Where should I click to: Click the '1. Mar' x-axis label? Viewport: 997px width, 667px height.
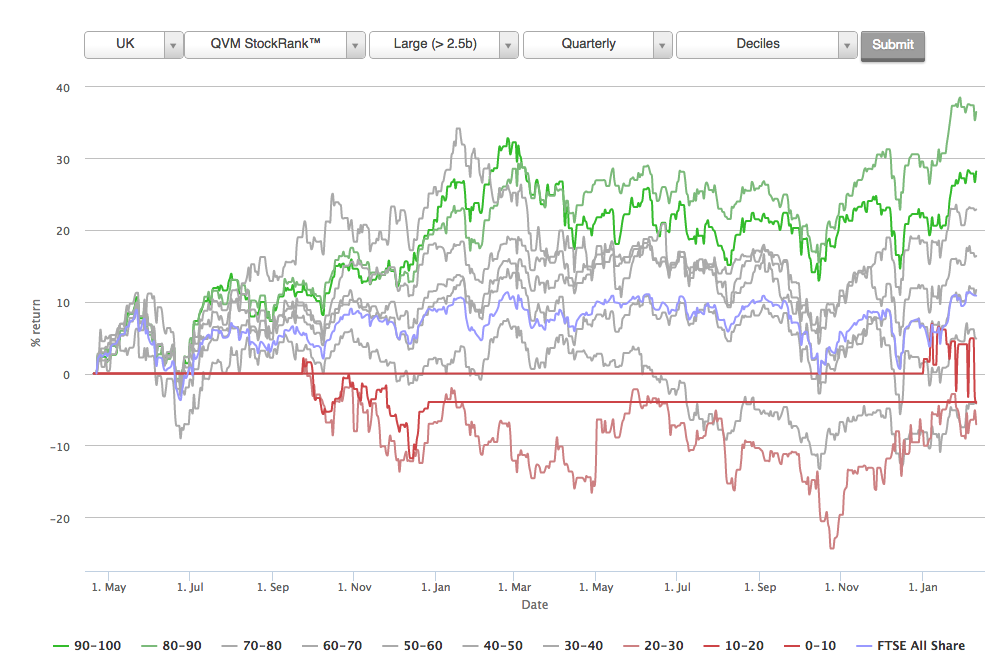514,587
